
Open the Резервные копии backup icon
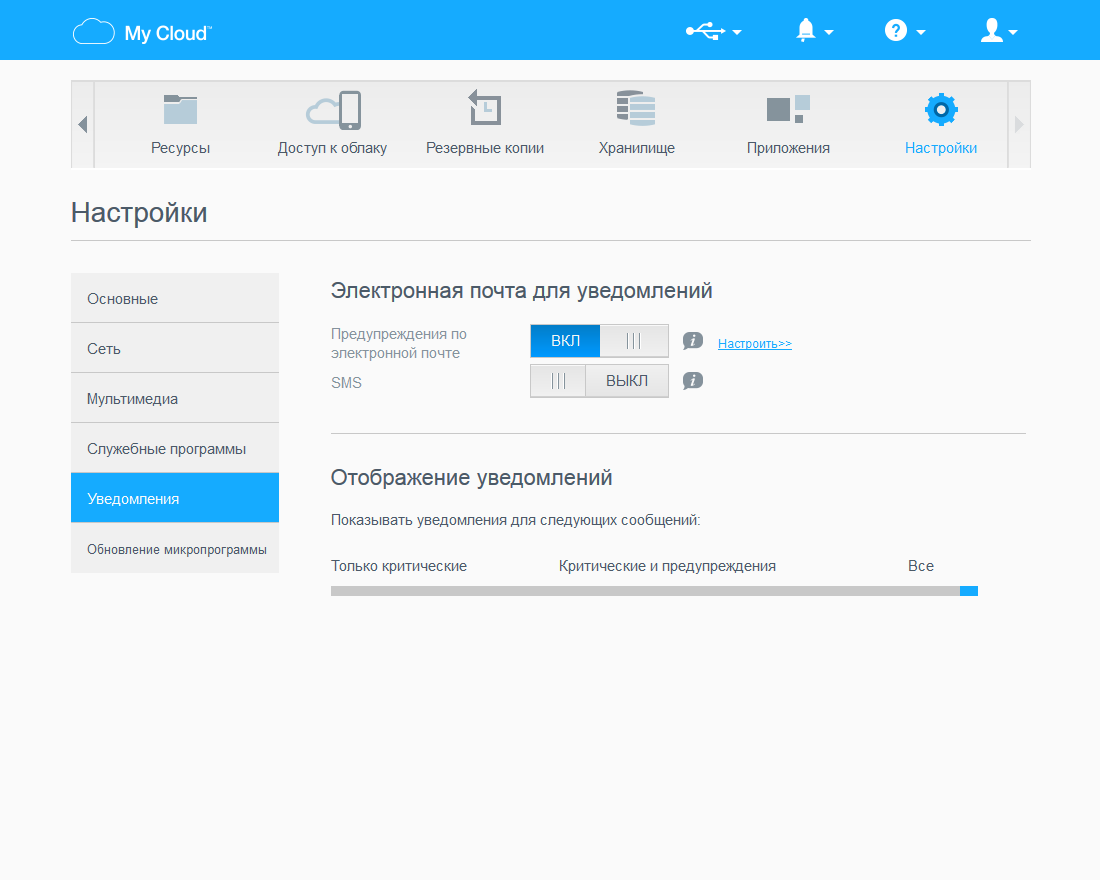coord(485,108)
